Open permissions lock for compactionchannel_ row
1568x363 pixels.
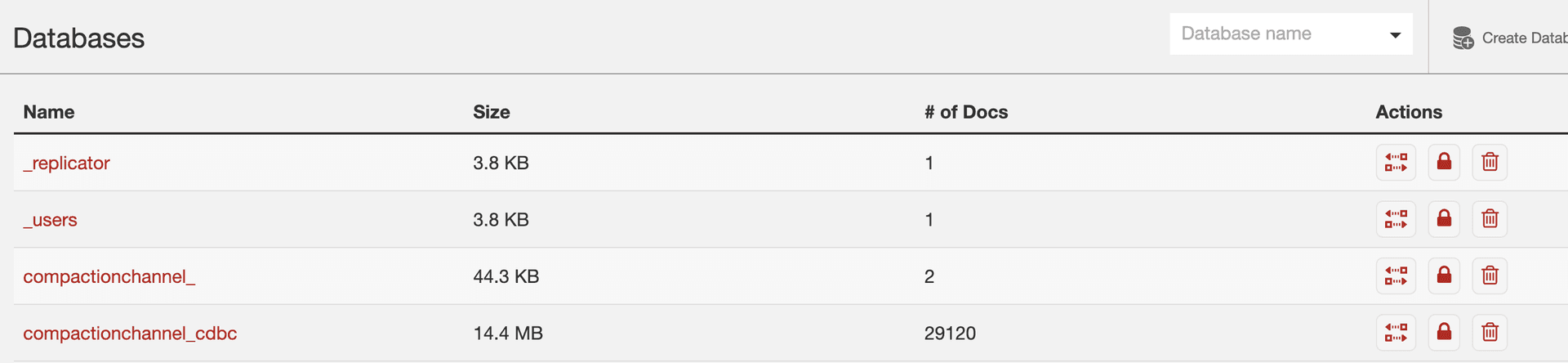pos(1444,276)
